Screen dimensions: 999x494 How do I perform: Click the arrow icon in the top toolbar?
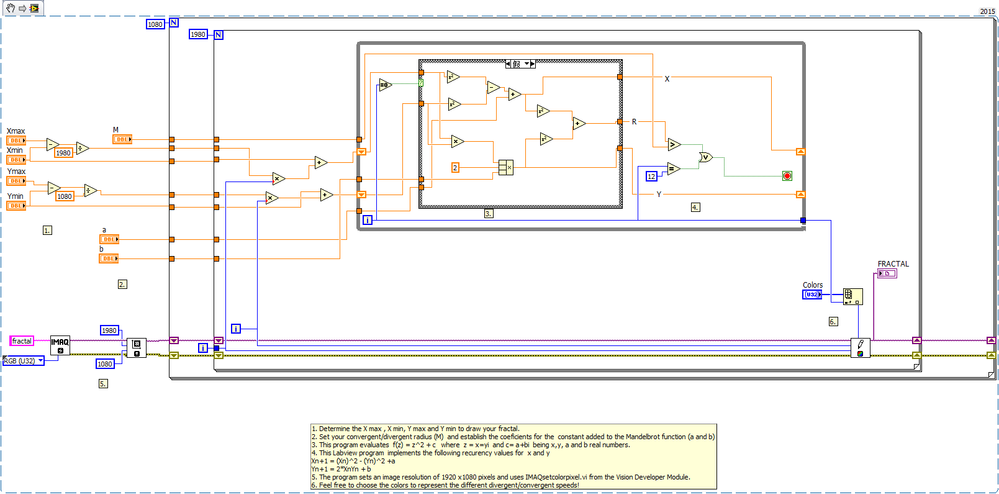[x=21, y=8]
